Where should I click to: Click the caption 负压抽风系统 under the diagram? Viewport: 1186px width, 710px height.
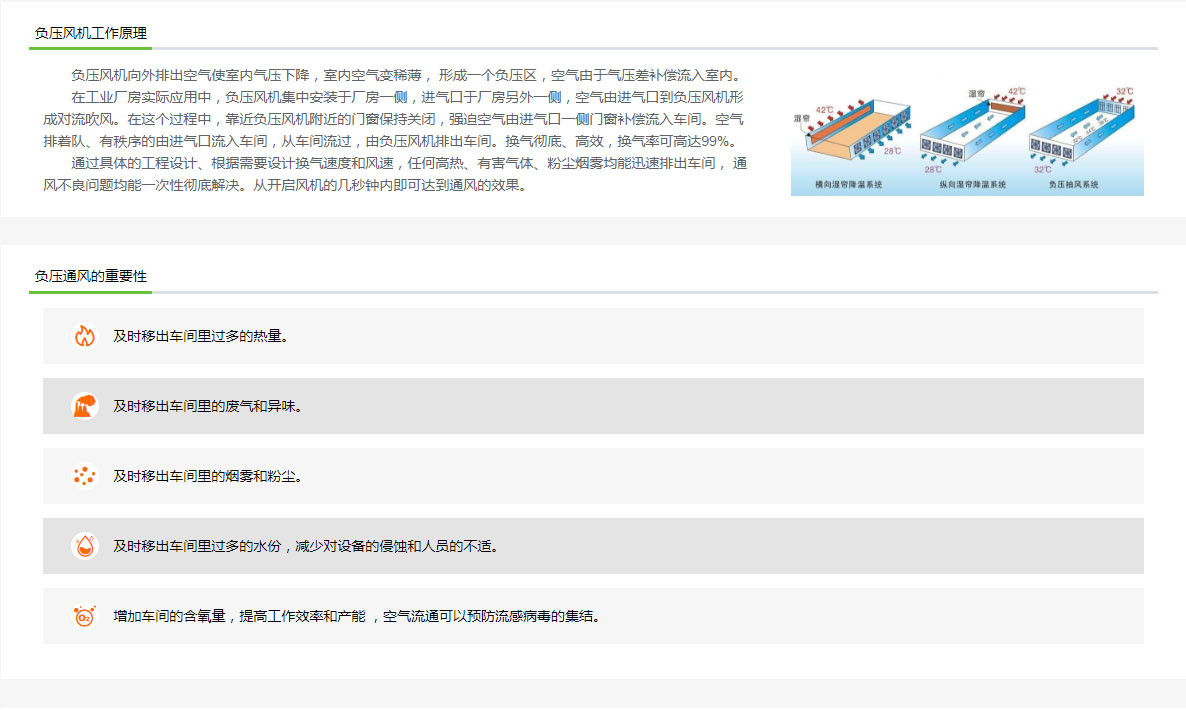[1074, 185]
